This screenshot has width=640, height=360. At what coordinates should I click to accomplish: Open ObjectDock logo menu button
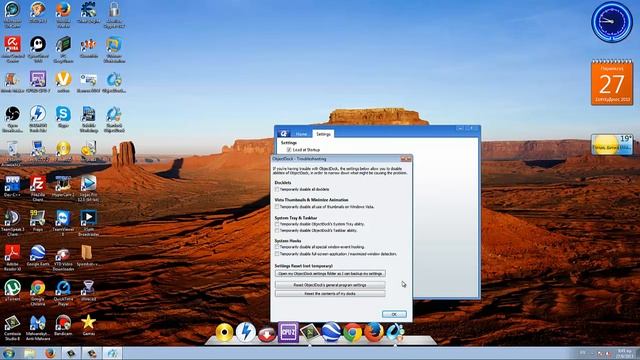click(283, 133)
